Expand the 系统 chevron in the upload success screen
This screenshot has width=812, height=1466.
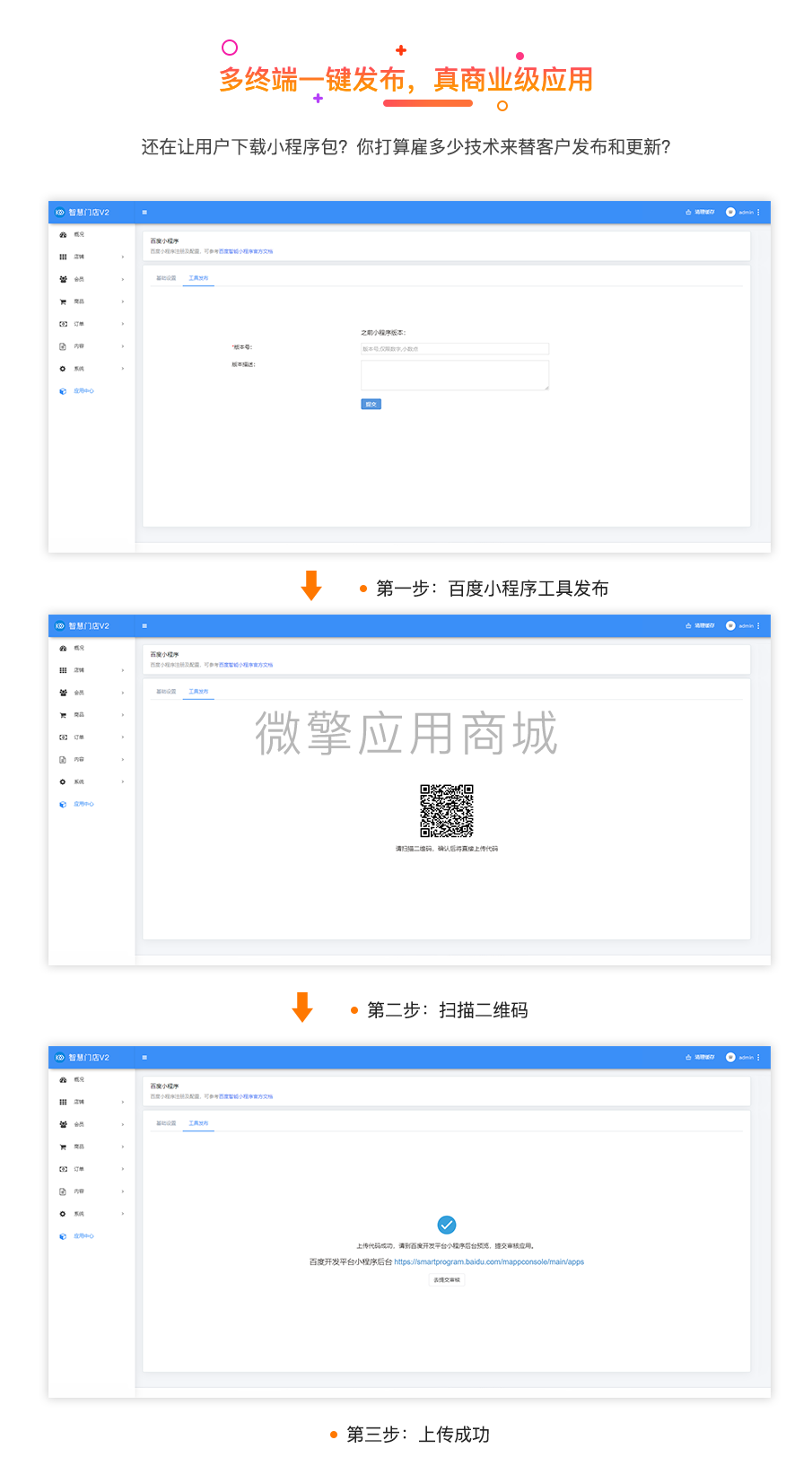click(123, 1214)
